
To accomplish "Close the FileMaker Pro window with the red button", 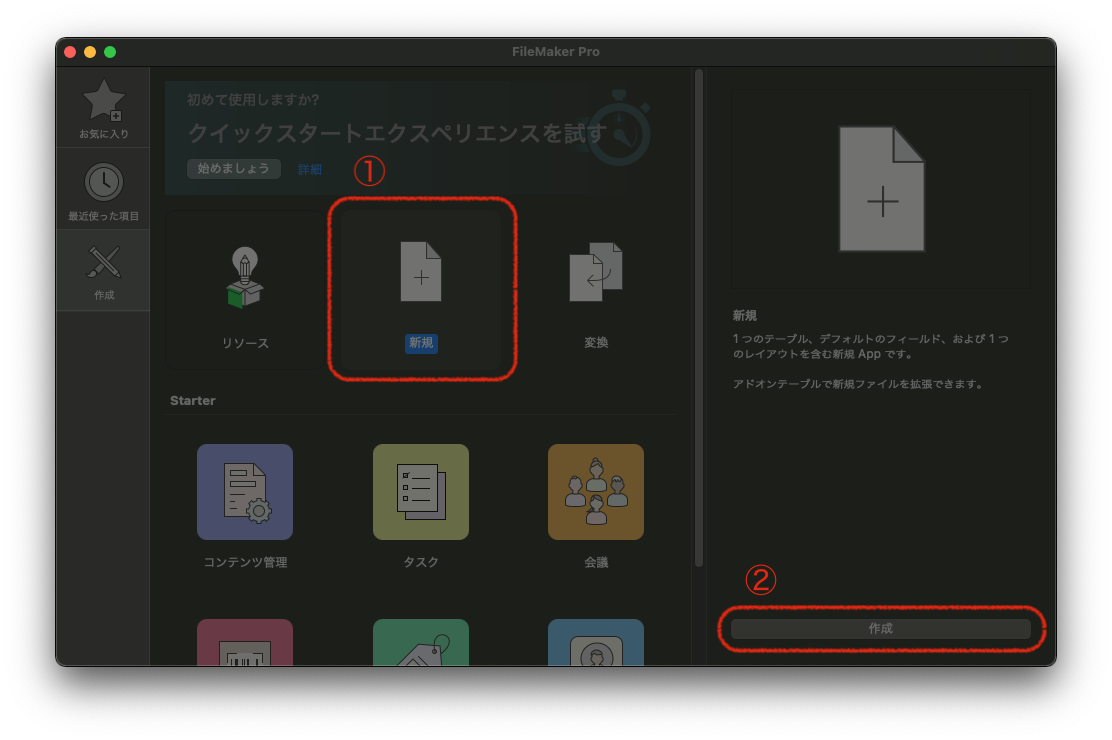I will pos(70,52).
